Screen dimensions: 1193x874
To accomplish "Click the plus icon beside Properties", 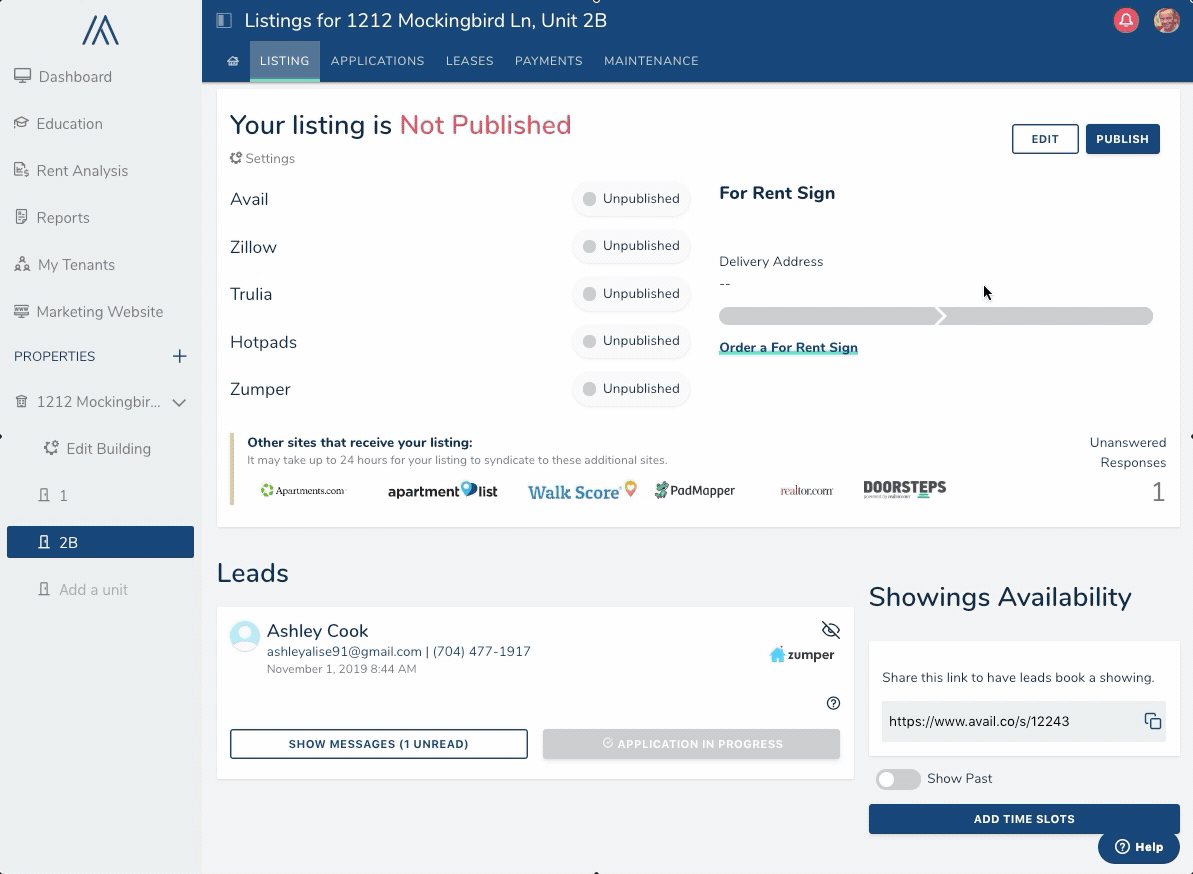I will 180,356.
